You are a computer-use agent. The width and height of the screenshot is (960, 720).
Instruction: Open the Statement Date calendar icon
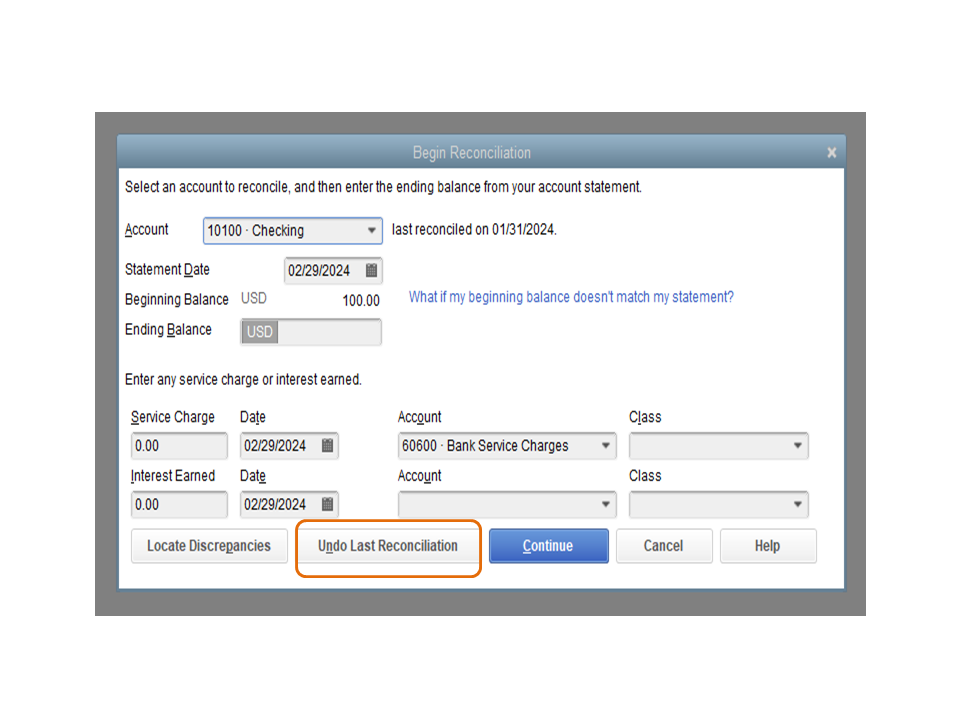click(x=371, y=271)
